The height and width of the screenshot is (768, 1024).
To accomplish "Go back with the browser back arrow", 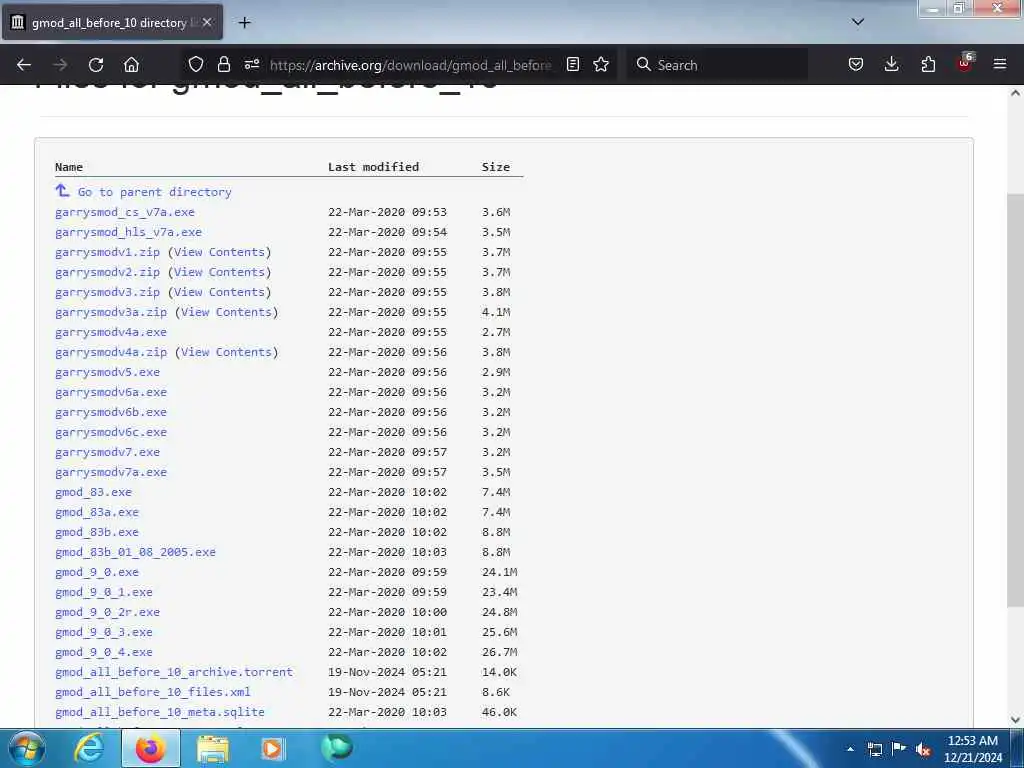I will click(x=24, y=65).
